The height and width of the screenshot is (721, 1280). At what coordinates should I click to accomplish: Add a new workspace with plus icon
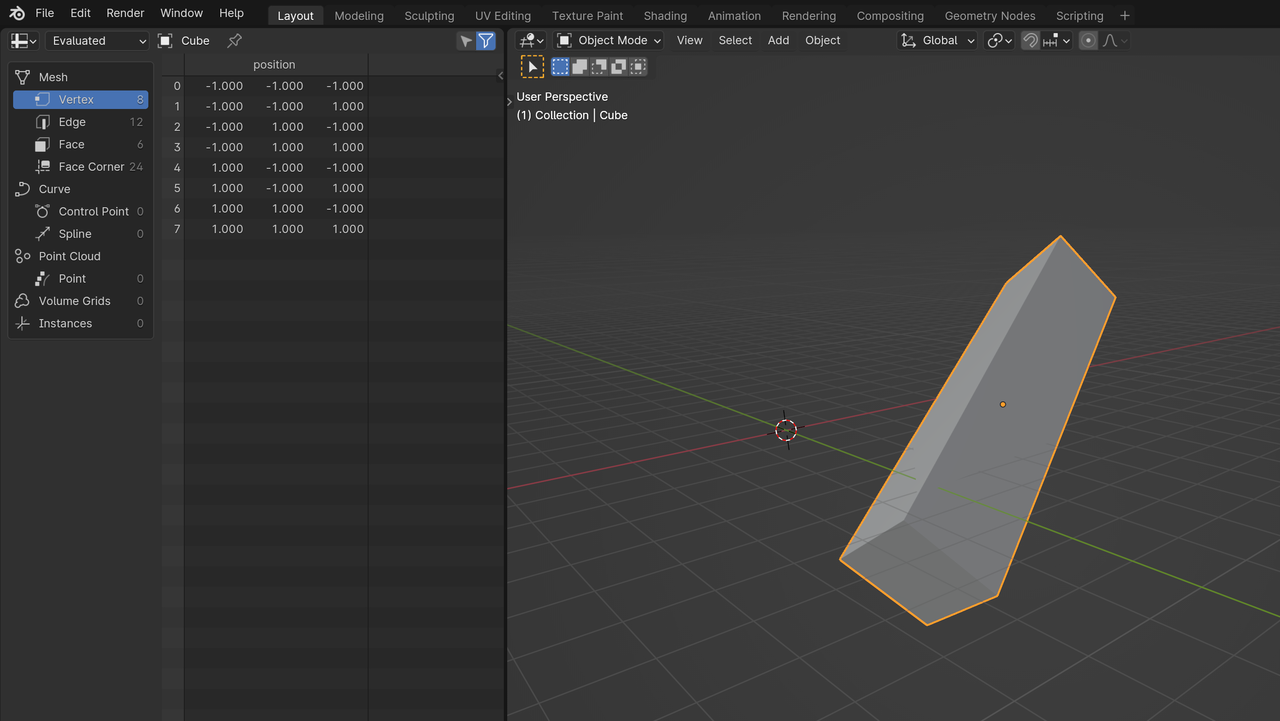click(x=1125, y=15)
